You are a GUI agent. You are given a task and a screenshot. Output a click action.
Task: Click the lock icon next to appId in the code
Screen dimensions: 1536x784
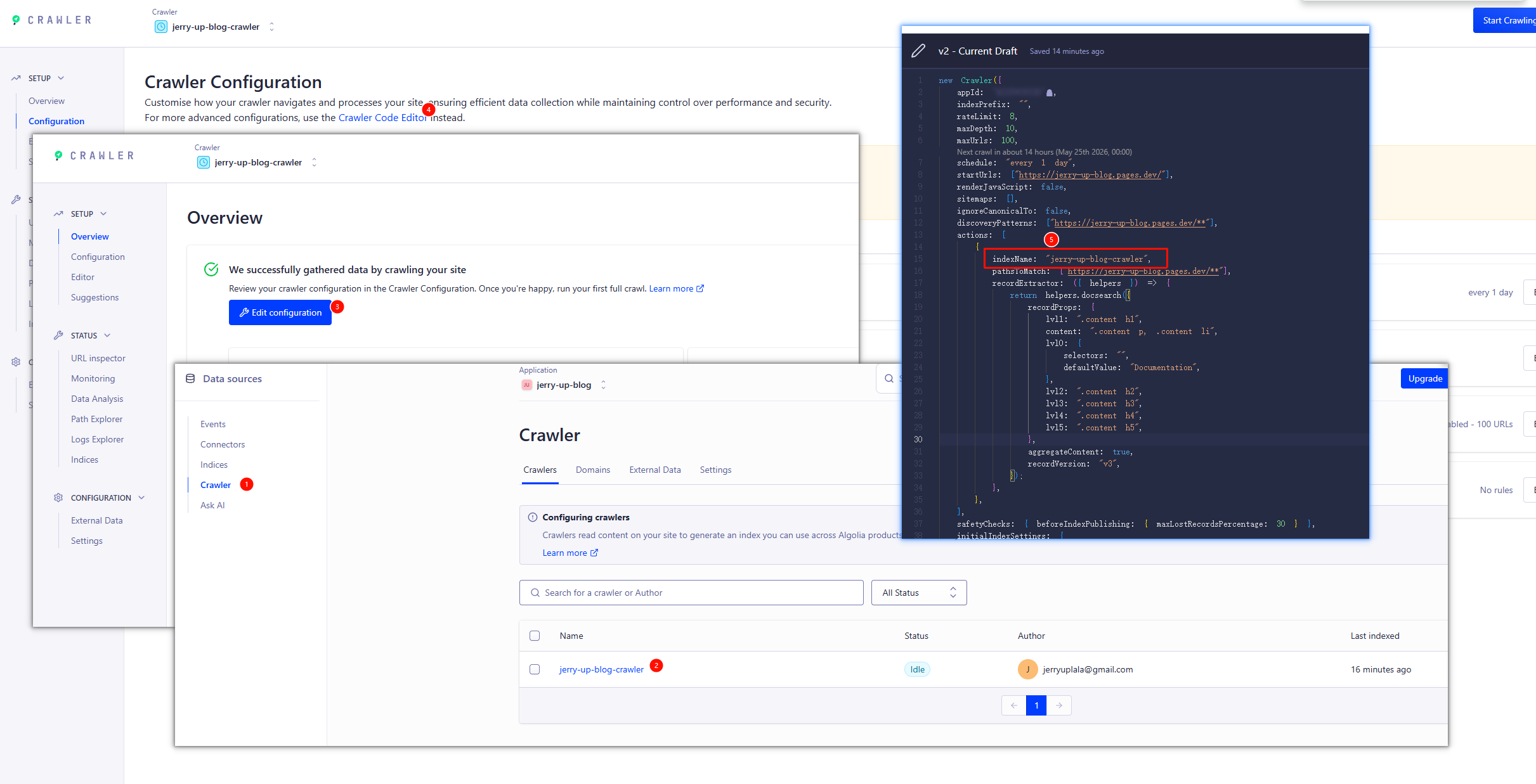click(1049, 93)
